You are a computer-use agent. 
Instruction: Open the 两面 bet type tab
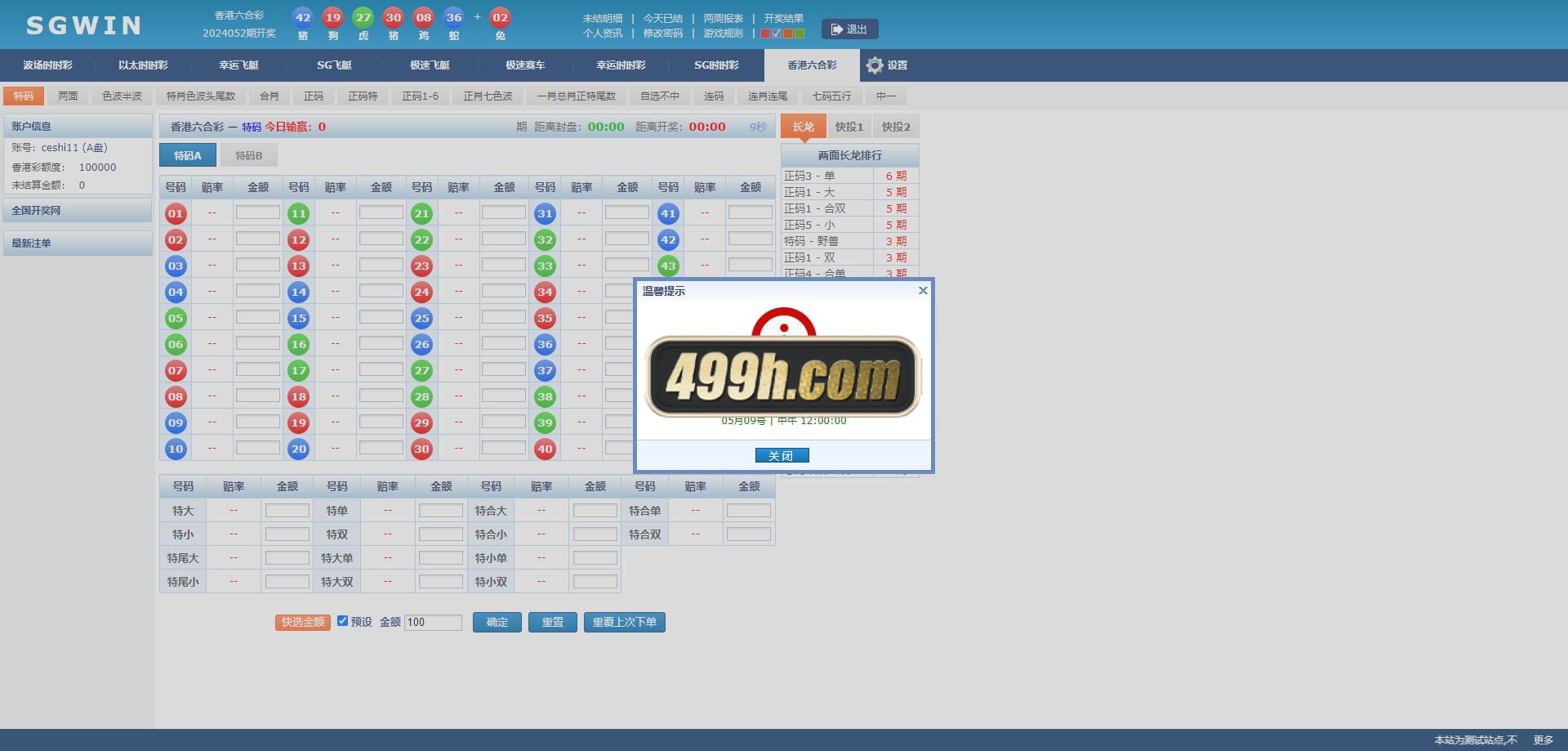click(x=68, y=96)
